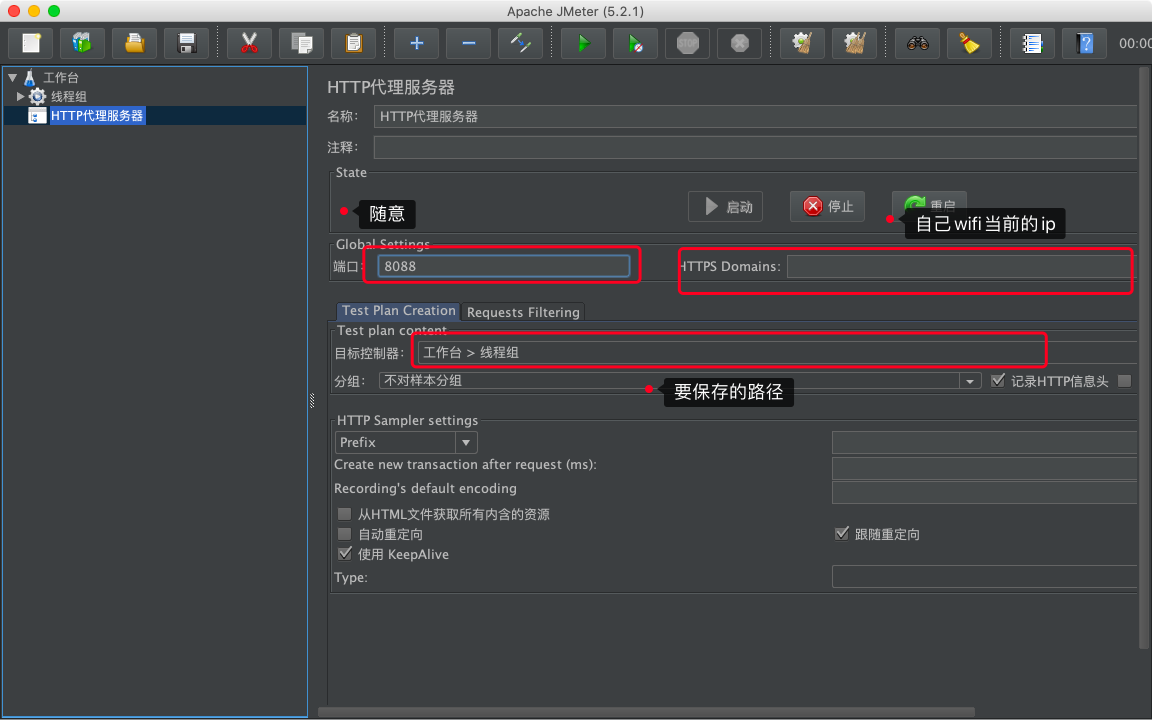The image size is (1152, 720).
Task: Toggle enable/disable of selected element icon
Action: coord(520,43)
